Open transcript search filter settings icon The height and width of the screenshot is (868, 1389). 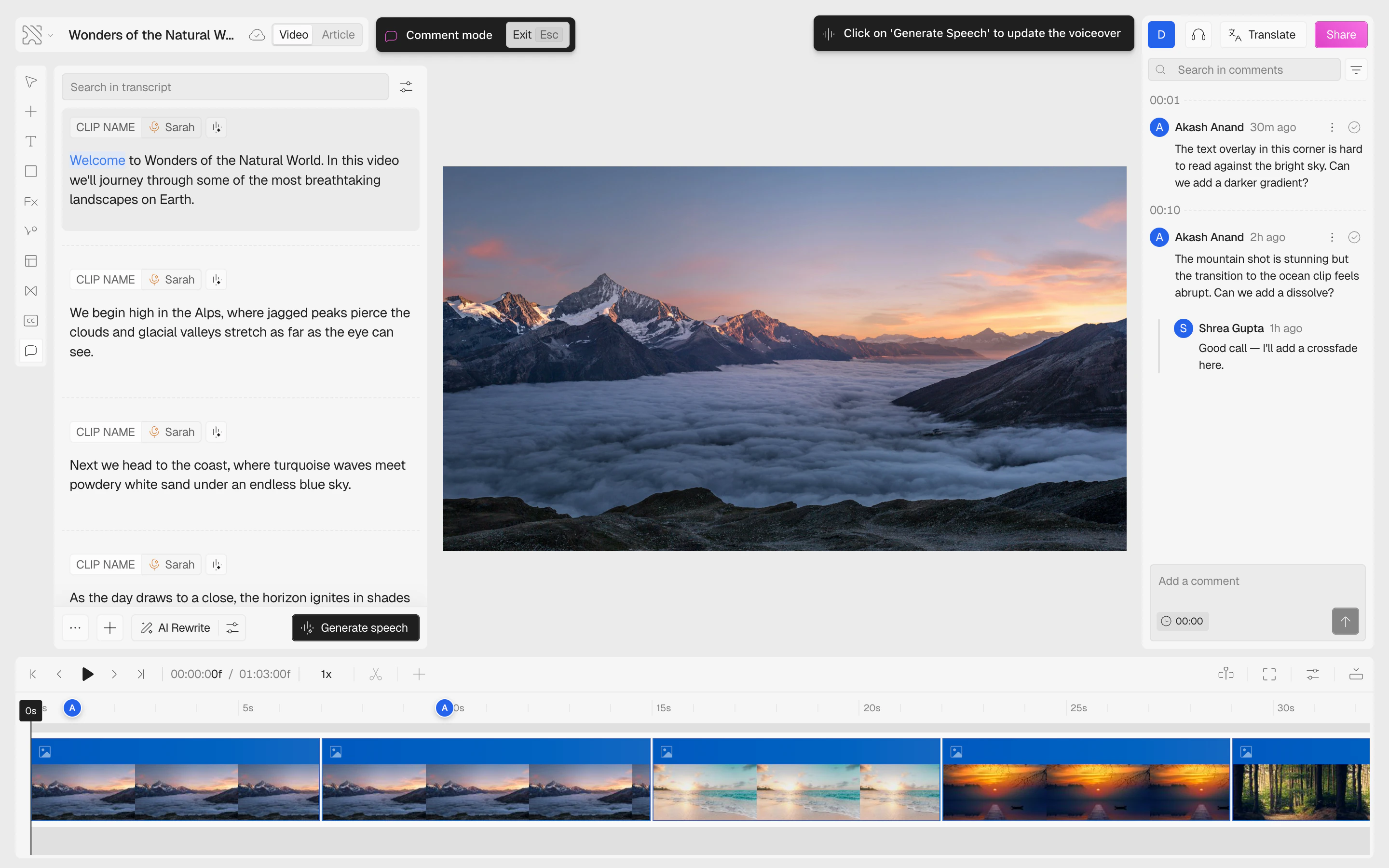[x=406, y=87]
